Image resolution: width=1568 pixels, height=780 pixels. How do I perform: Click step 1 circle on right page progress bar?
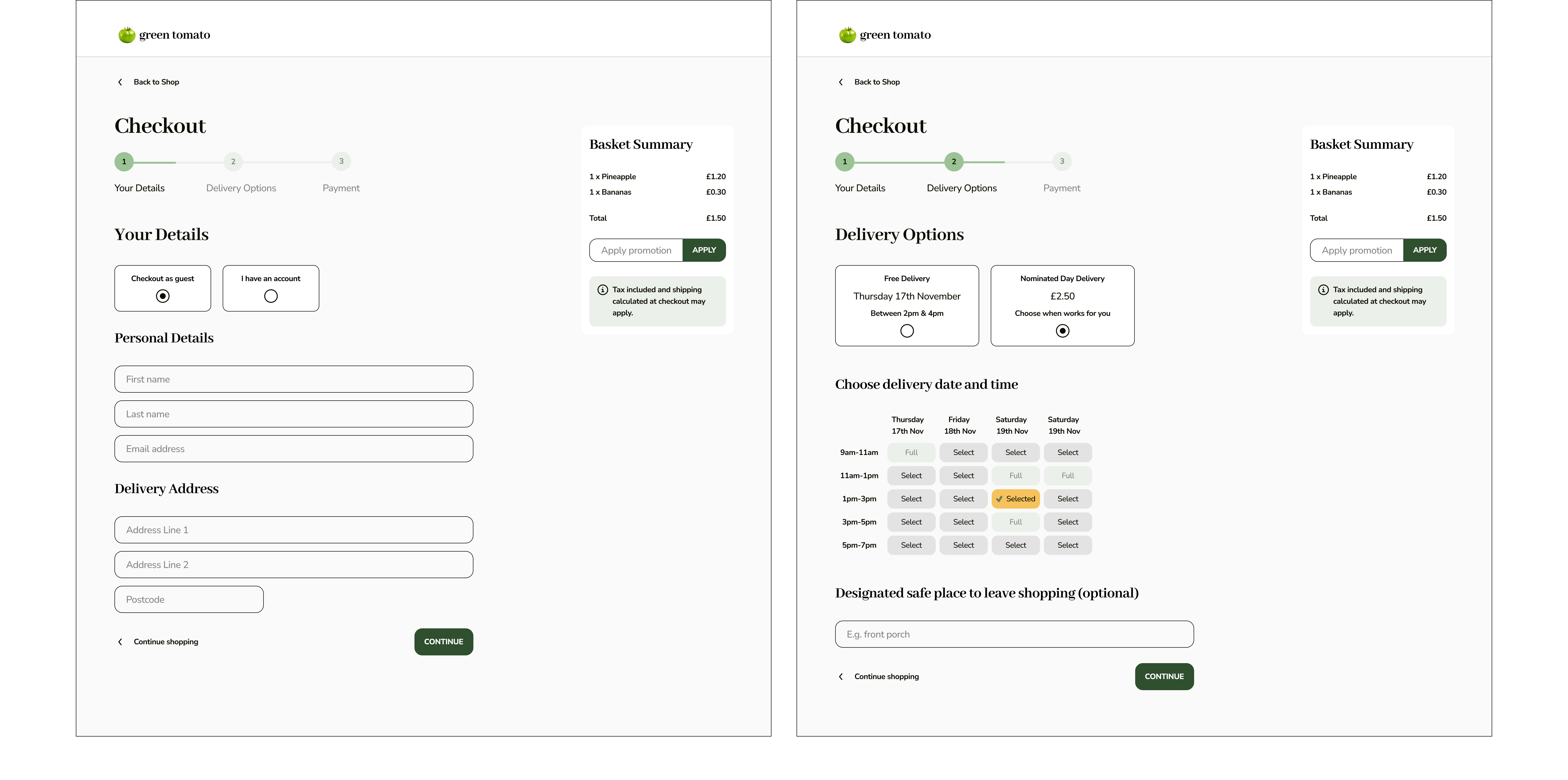845,162
